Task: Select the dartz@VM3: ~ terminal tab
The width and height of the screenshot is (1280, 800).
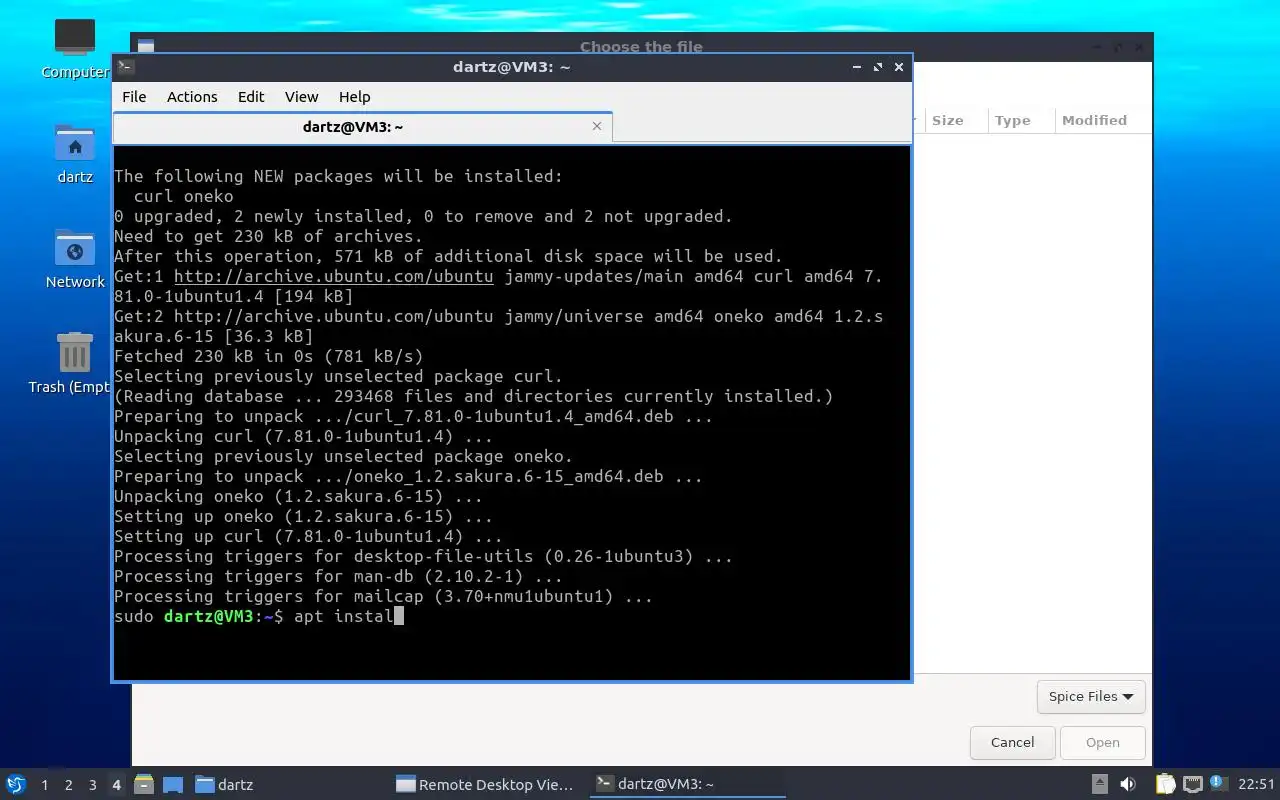Action: point(353,127)
